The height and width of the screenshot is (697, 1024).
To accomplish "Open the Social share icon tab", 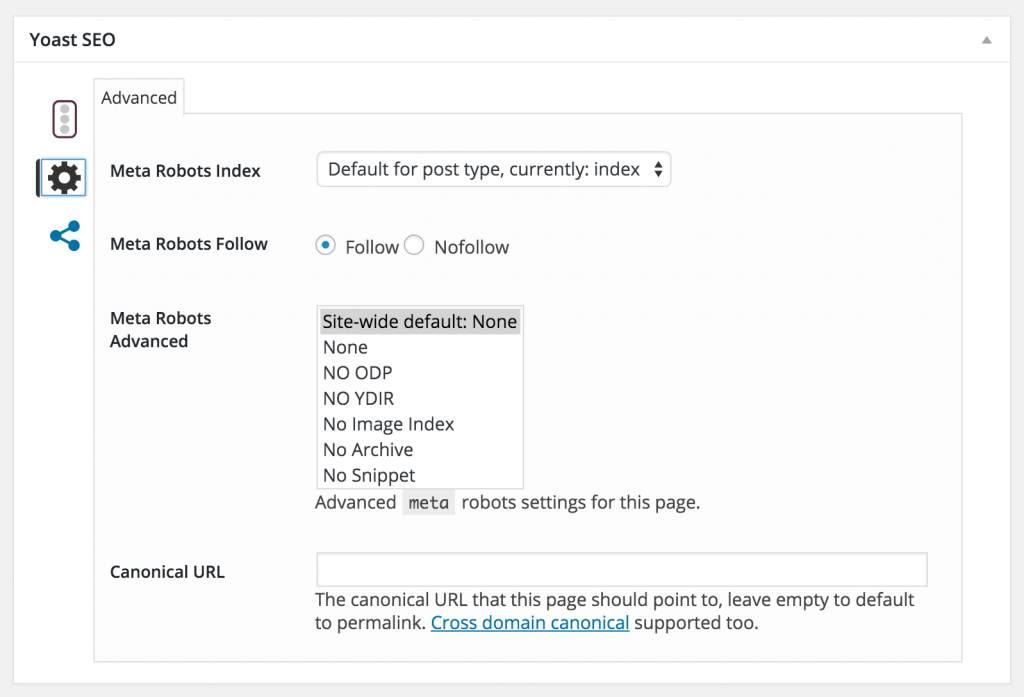I will [x=65, y=236].
